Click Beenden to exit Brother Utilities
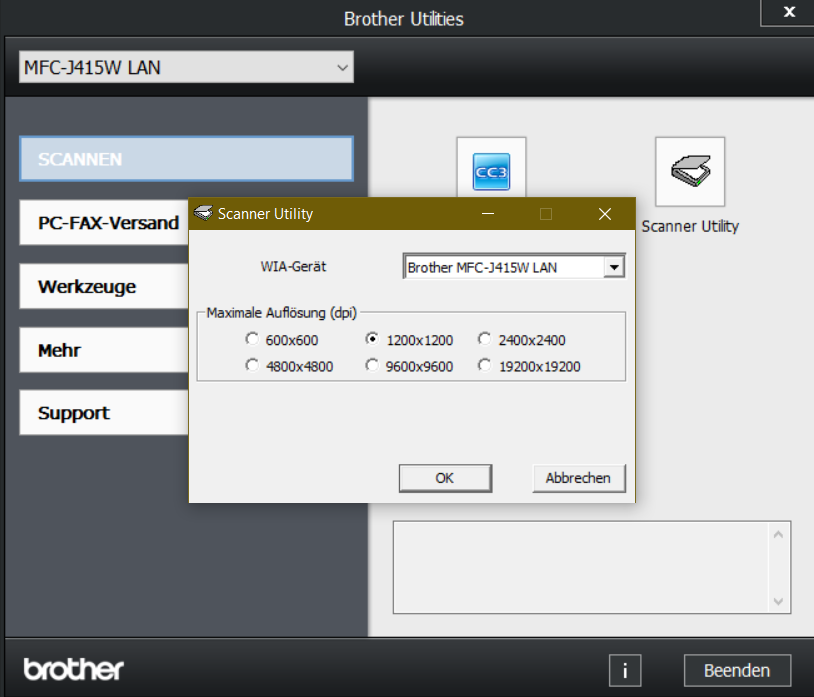The image size is (814, 697). point(737,671)
